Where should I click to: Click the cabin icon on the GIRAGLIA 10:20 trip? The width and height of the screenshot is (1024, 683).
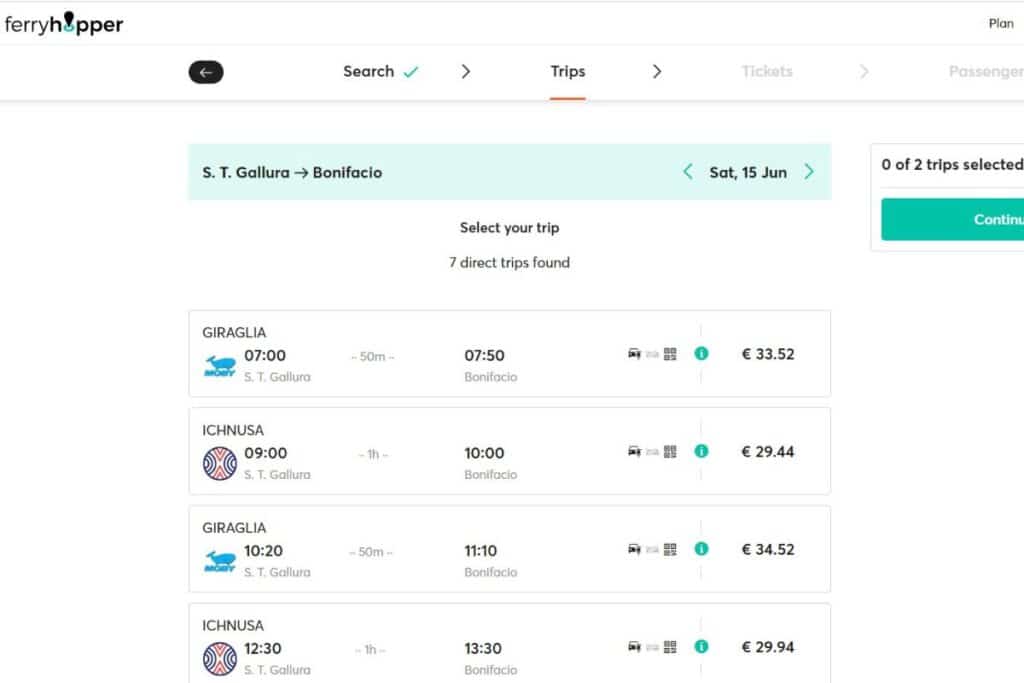(x=651, y=549)
